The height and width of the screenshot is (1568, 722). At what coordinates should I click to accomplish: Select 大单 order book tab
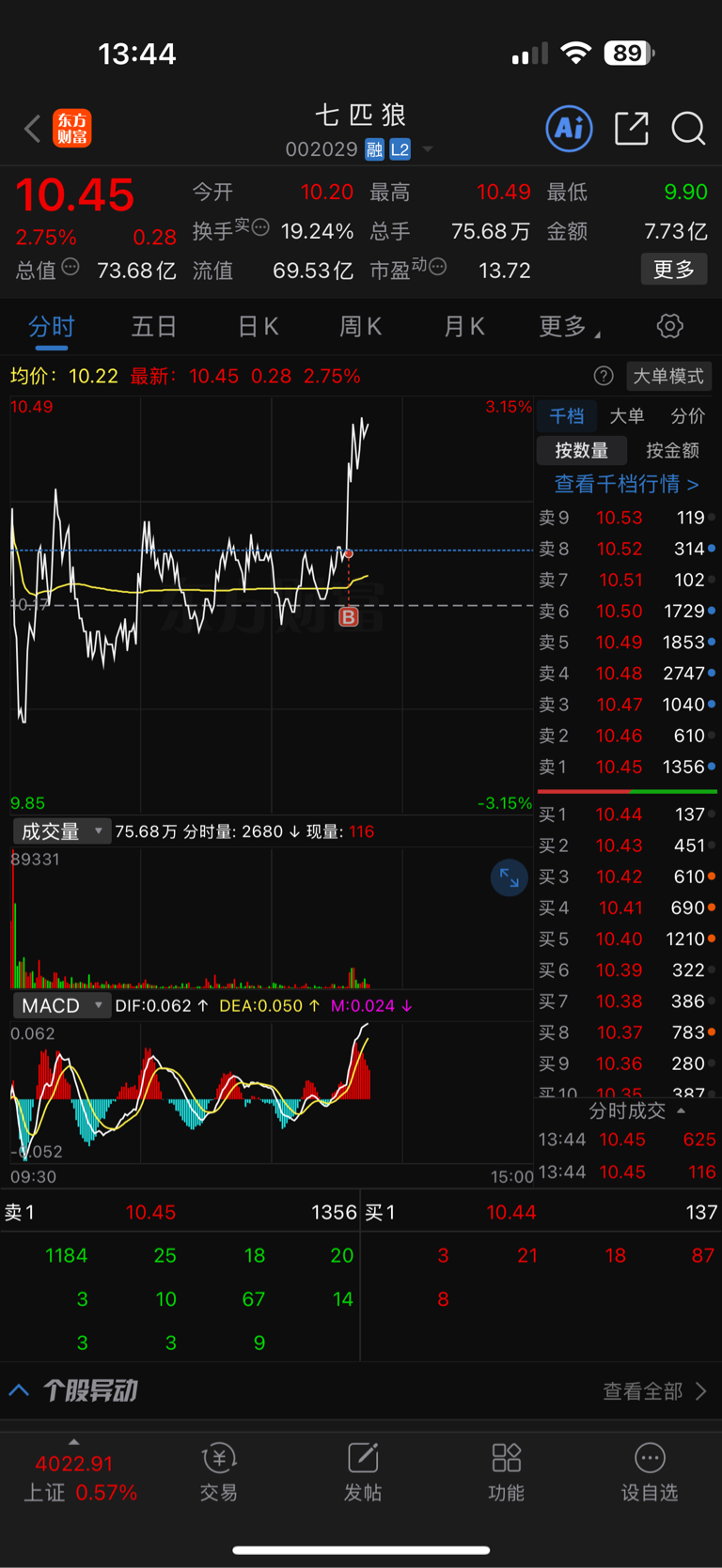627,416
